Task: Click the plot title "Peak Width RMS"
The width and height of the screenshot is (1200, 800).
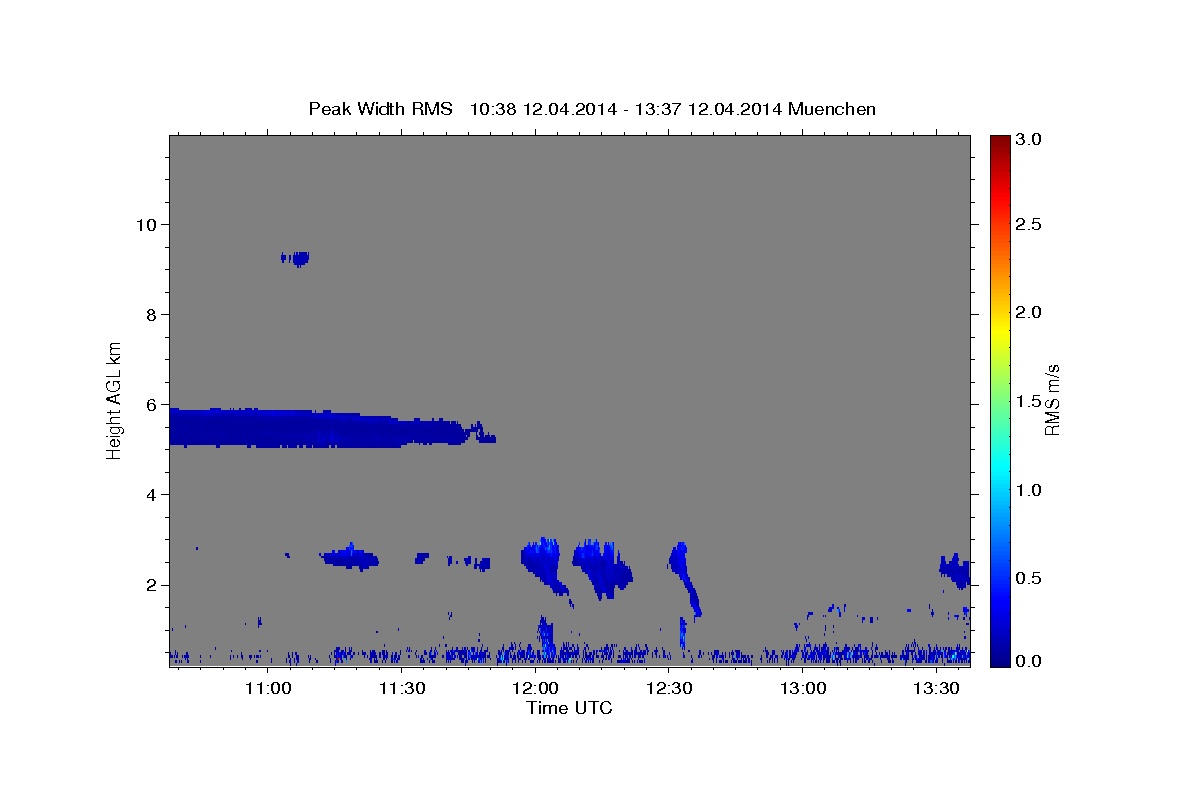Action: [380, 108]
